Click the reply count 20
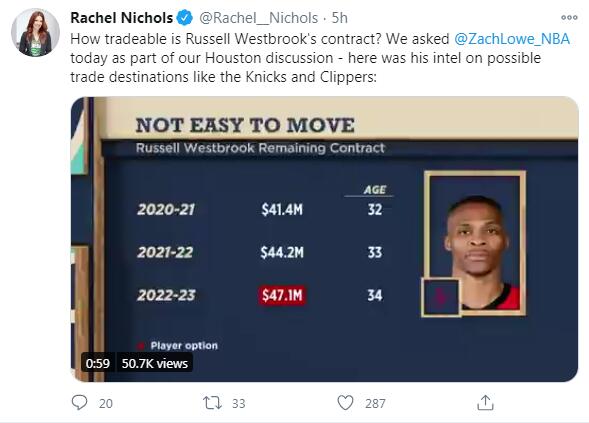Viewport: 589px width, 423px height. point(106,403)
